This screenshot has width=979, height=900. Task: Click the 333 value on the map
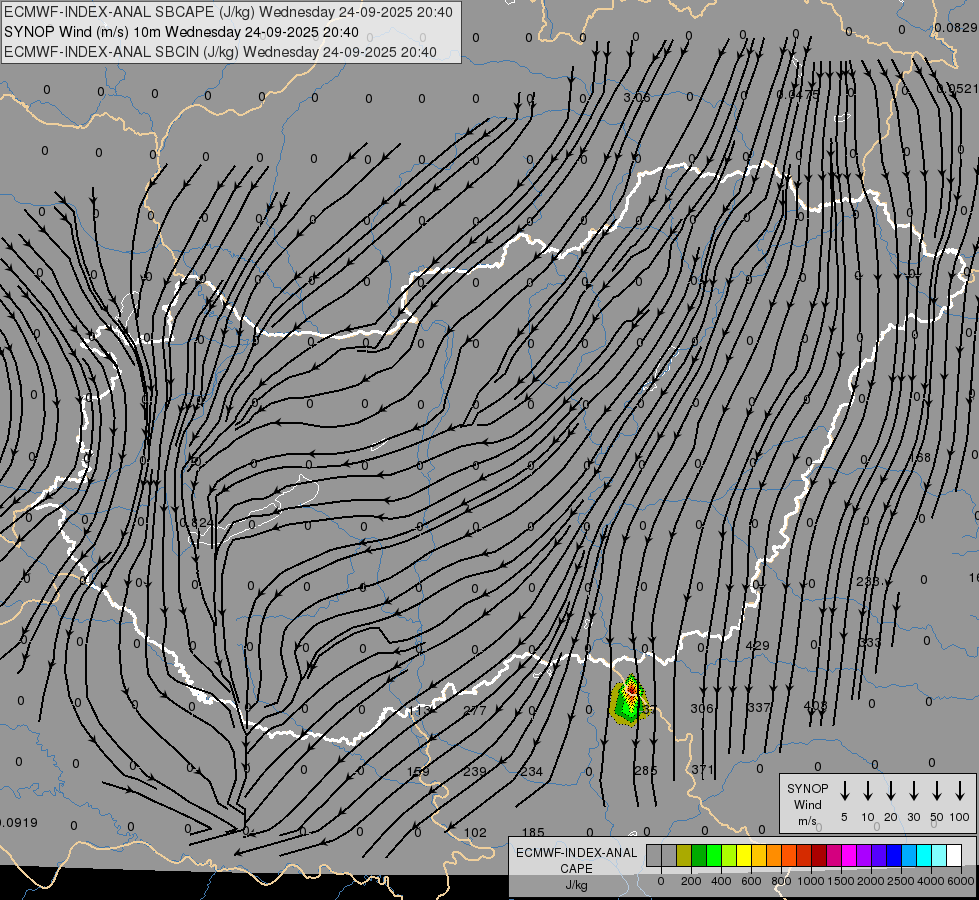click(x=869, y=643)
